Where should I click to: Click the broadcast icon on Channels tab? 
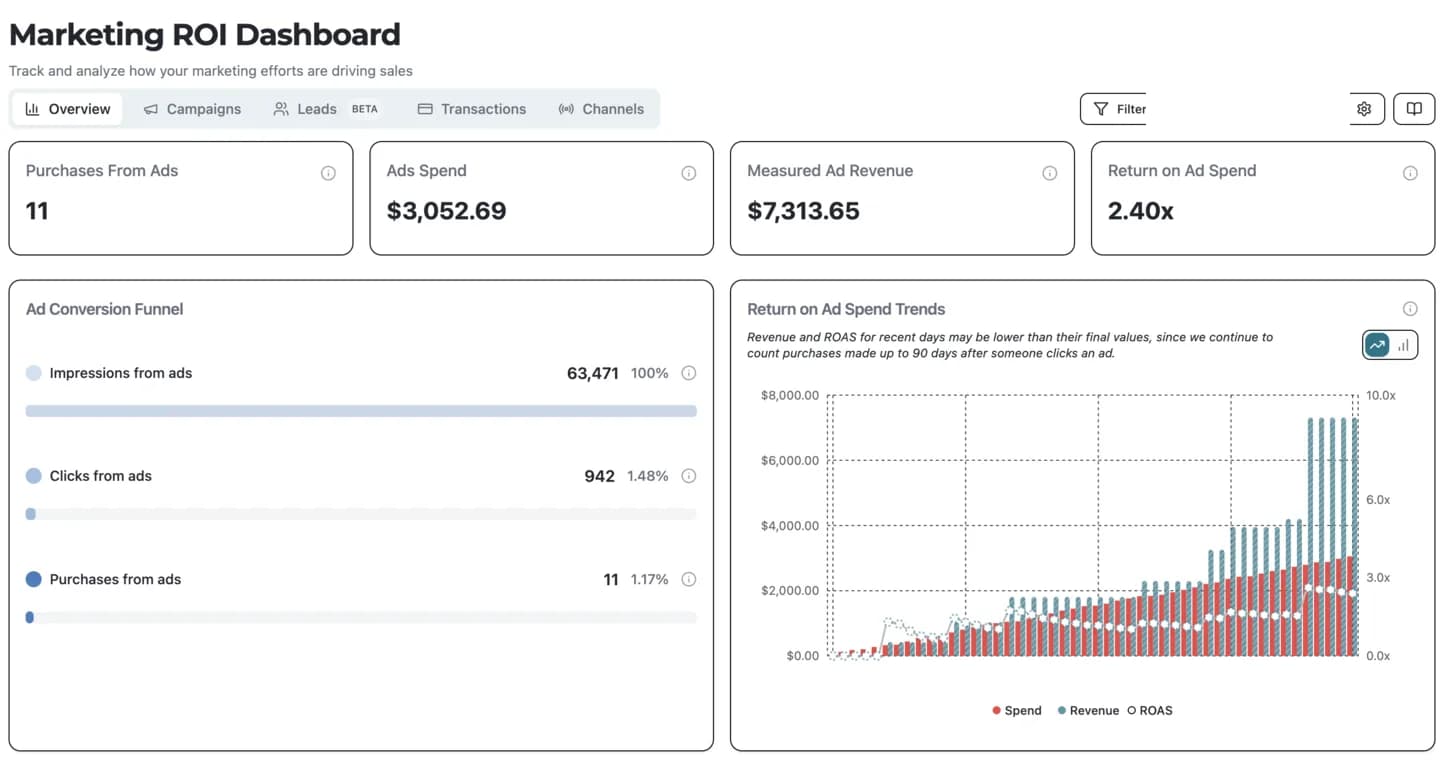coord(566,109)
